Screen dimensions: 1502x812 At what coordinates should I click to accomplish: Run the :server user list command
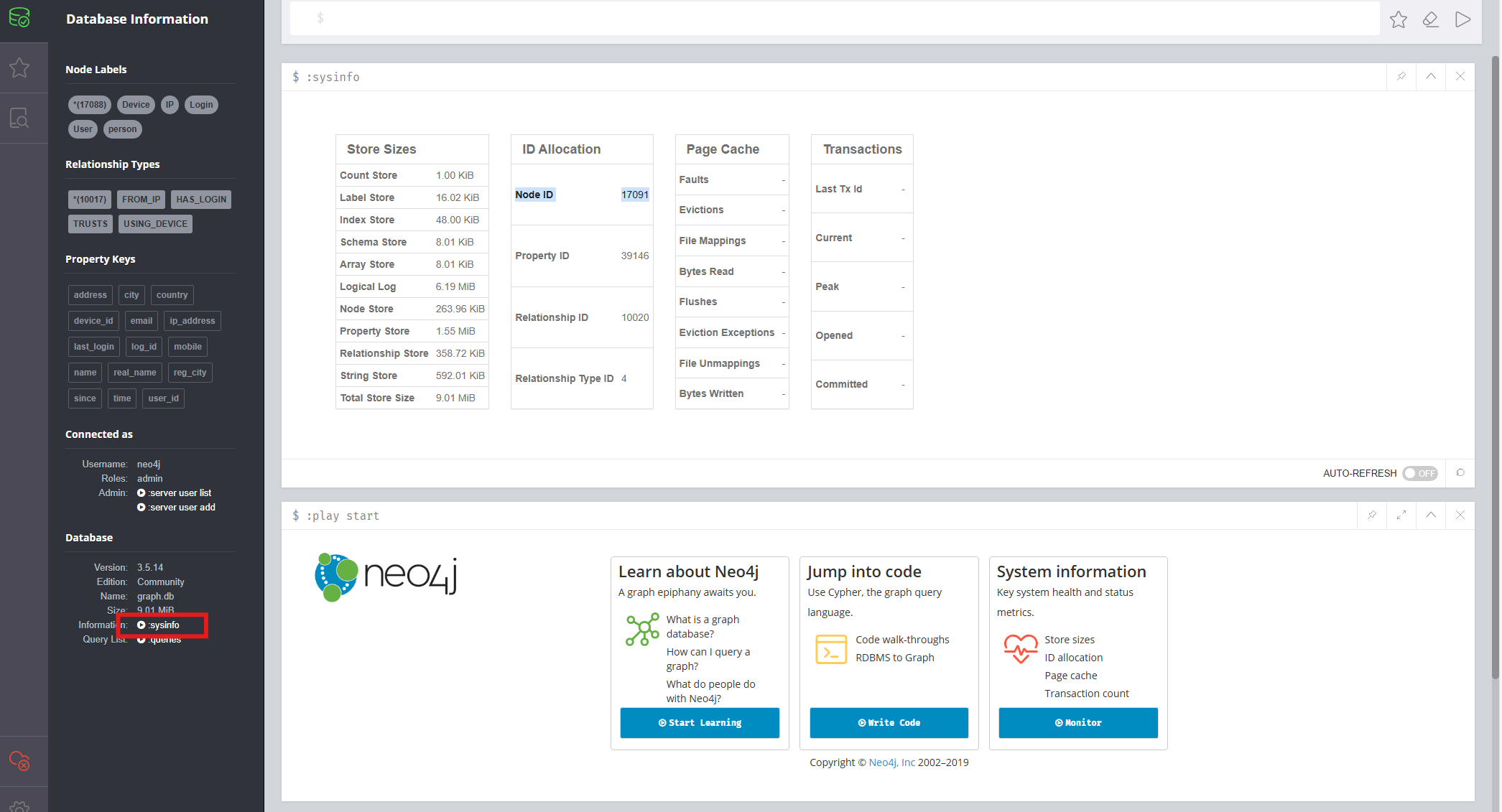click(174, 493)
